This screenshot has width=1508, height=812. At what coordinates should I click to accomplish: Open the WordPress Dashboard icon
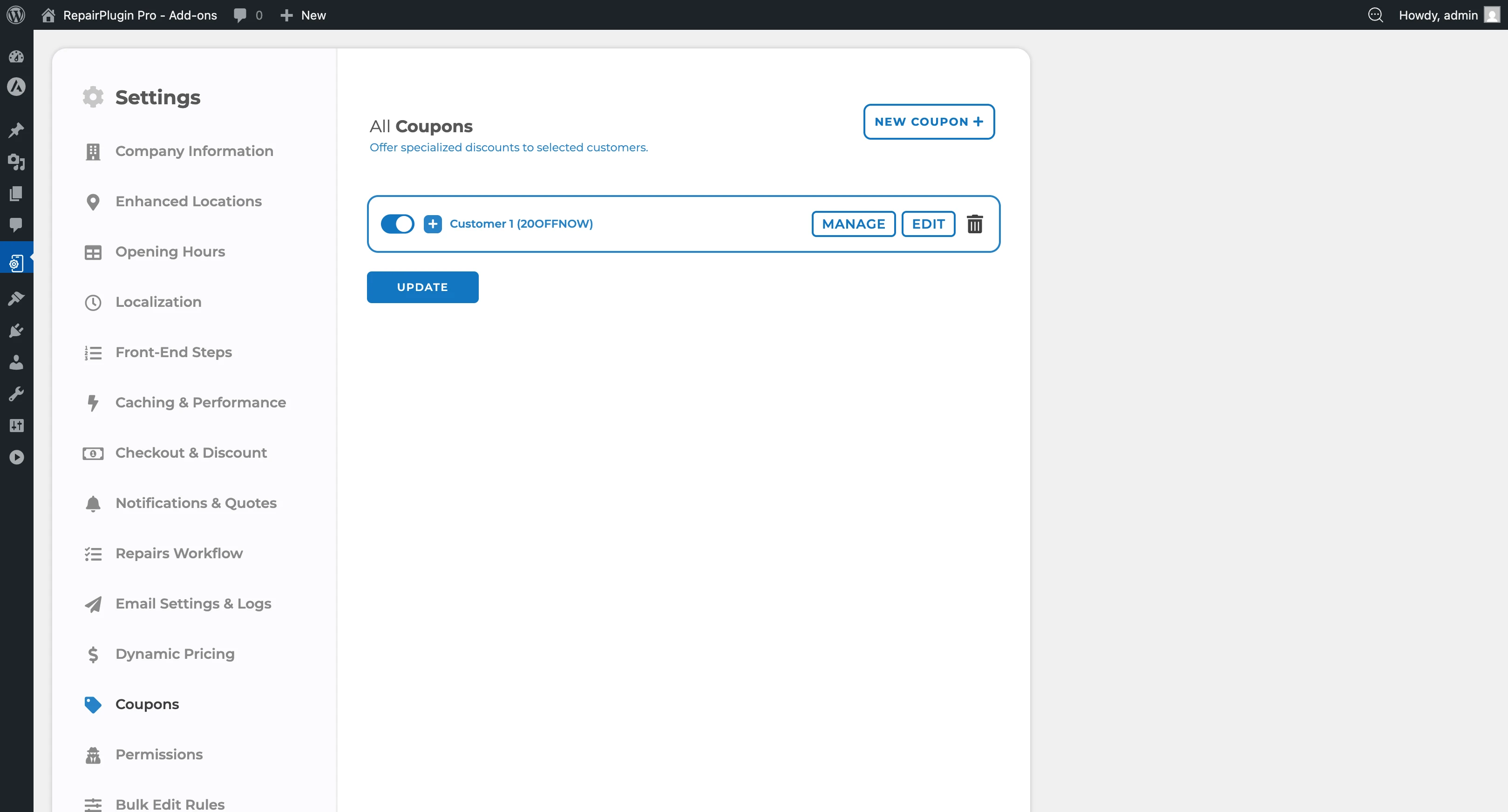[x=16, y=56]
